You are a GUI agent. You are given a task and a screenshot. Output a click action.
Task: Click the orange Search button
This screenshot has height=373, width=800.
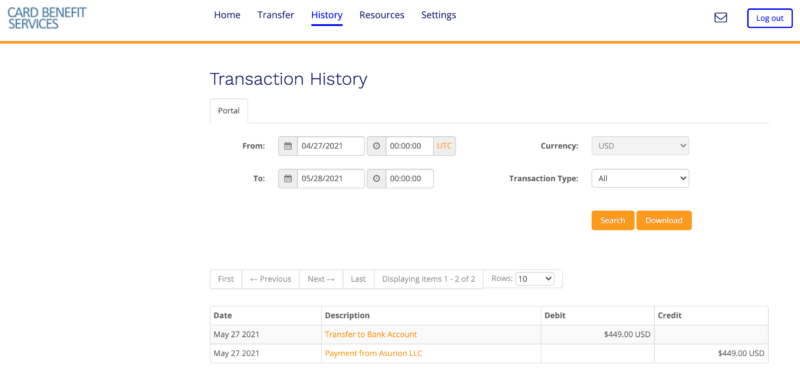coord(613,220)
